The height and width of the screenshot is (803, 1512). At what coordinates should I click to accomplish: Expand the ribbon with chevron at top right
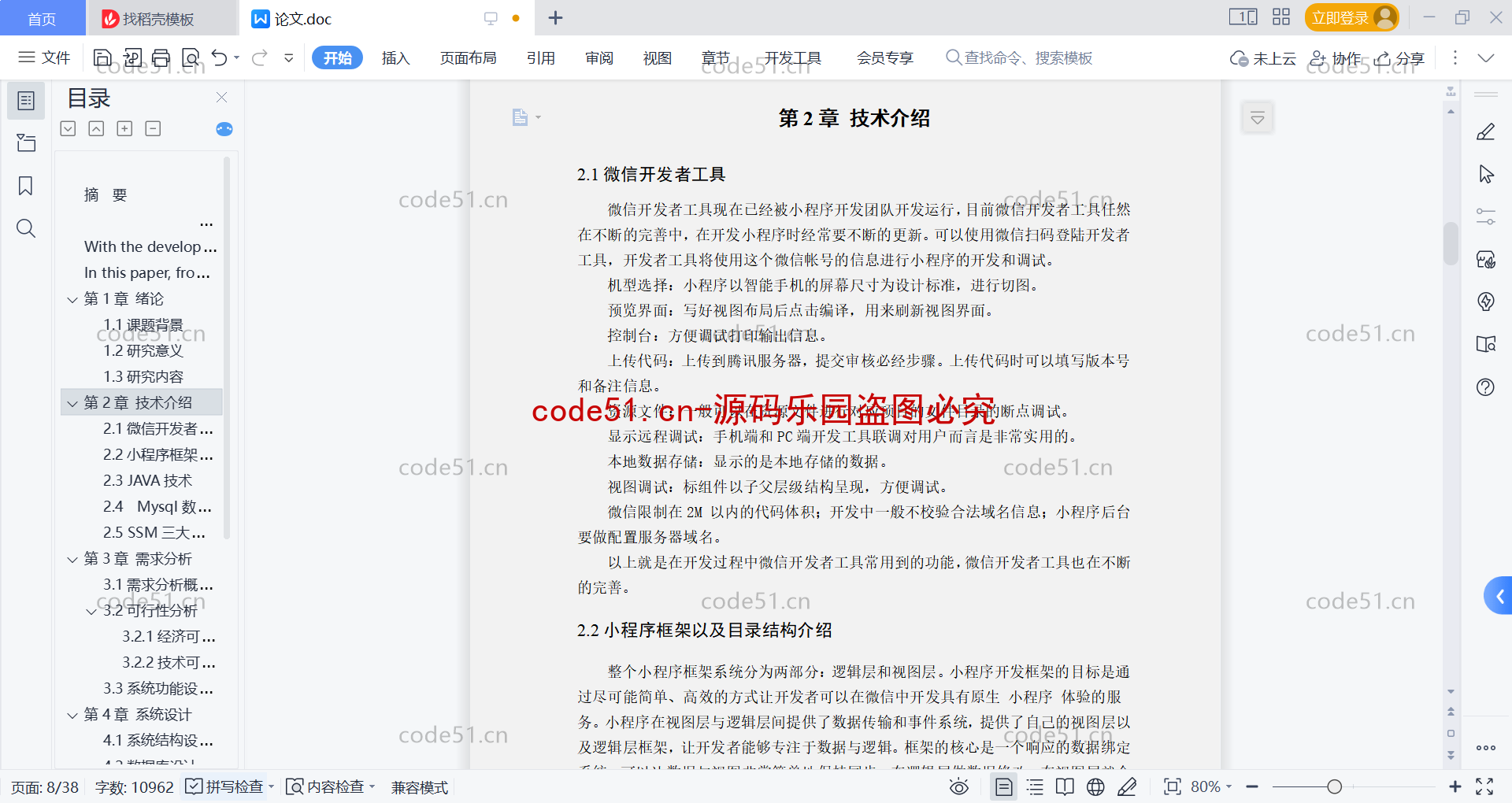point(1485,57)
